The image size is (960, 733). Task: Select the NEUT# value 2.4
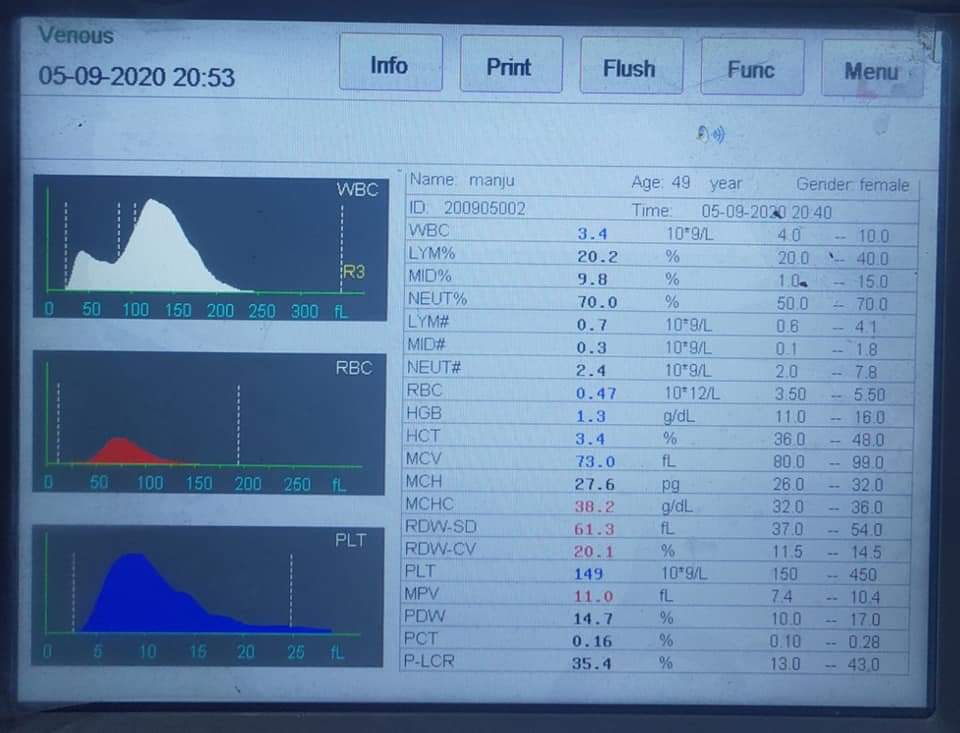(591, 370)
